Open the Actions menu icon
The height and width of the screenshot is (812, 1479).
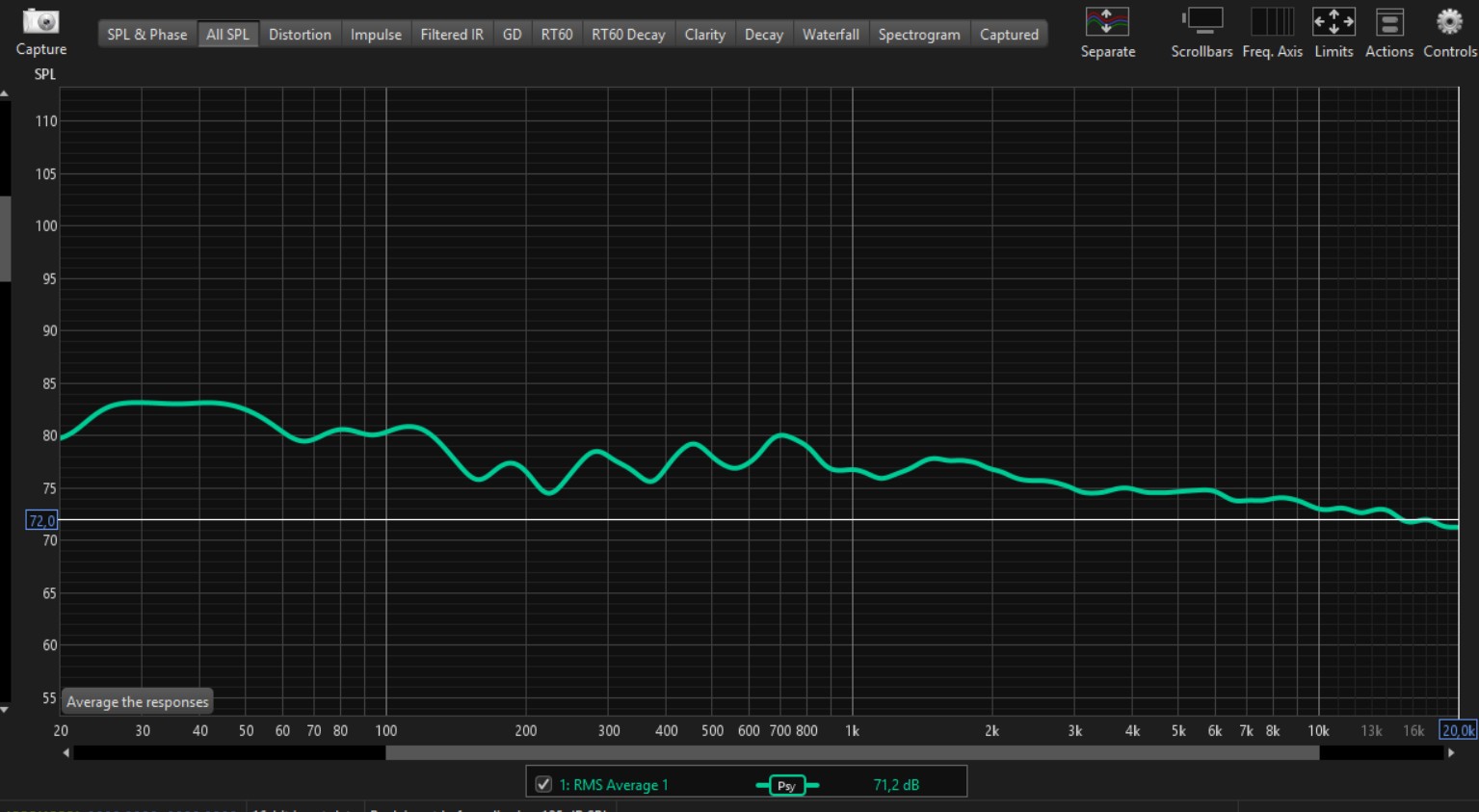[1388, 22]
